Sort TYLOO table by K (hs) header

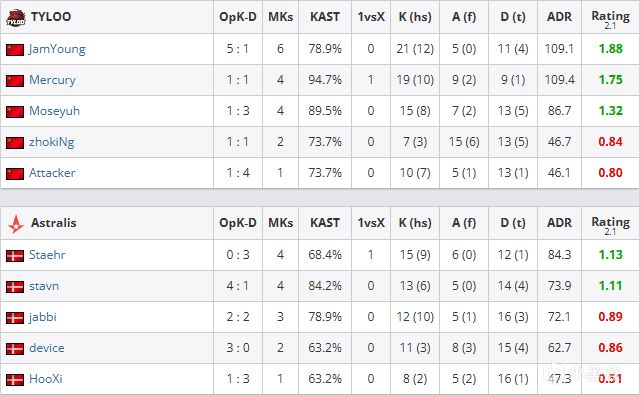tap(415, 17)
